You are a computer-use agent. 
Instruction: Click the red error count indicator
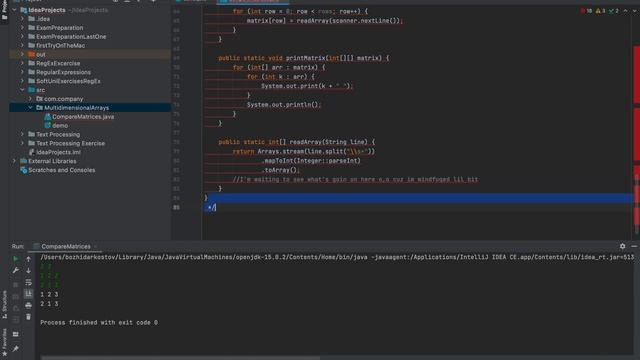[586, 11]
